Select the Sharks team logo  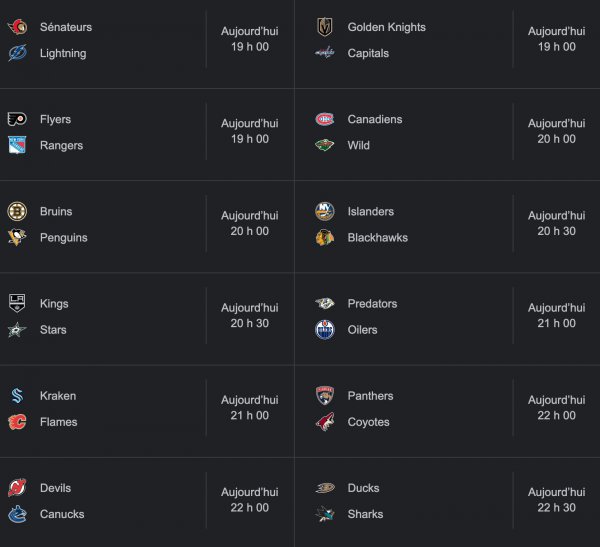pos(325,514)
